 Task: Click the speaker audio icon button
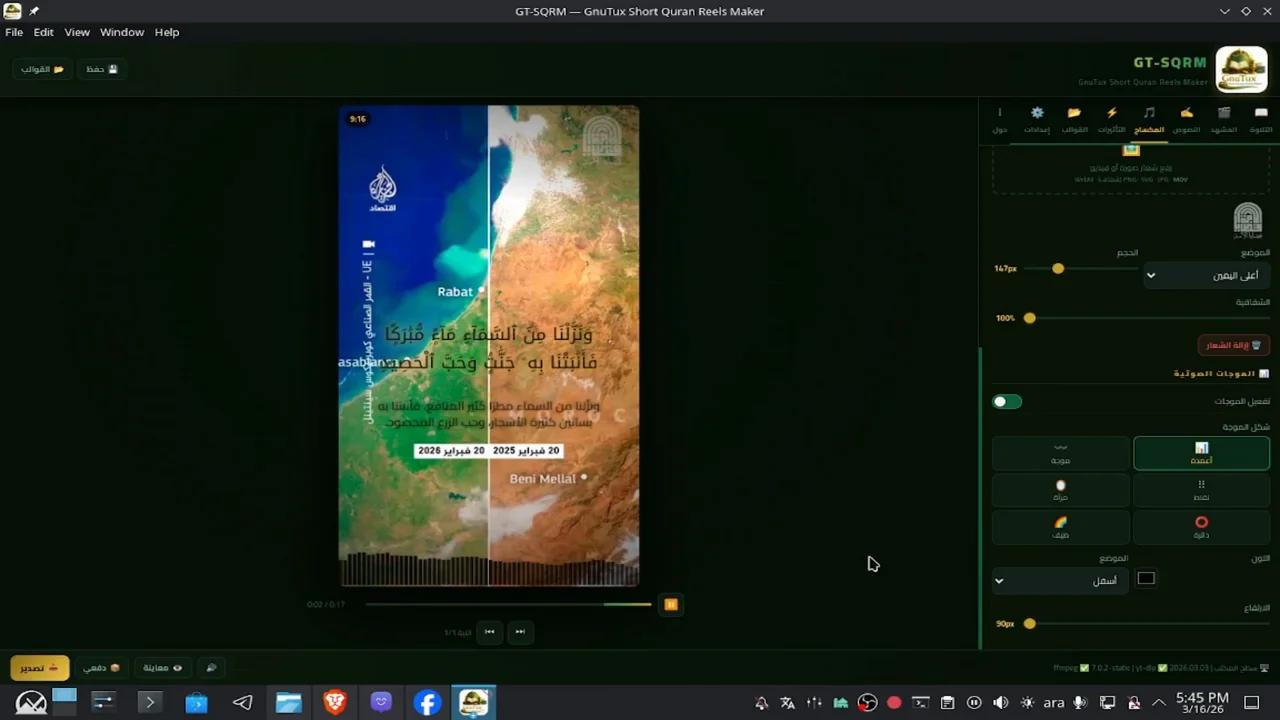pos(210,667)
